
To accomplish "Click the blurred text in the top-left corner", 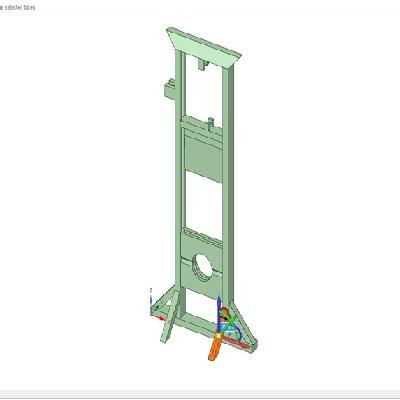I will (17, 7).
